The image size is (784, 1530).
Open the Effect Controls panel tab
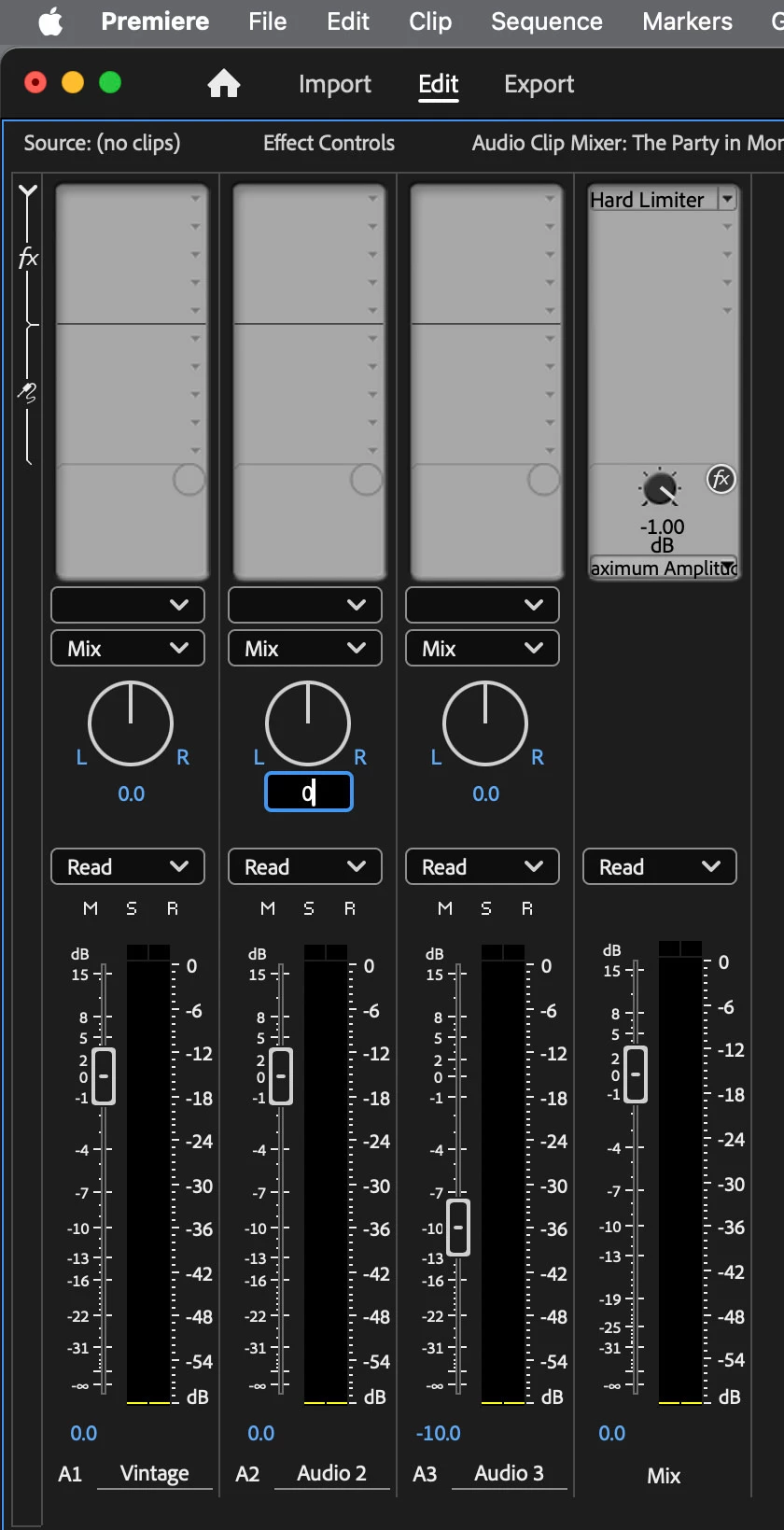329,143
